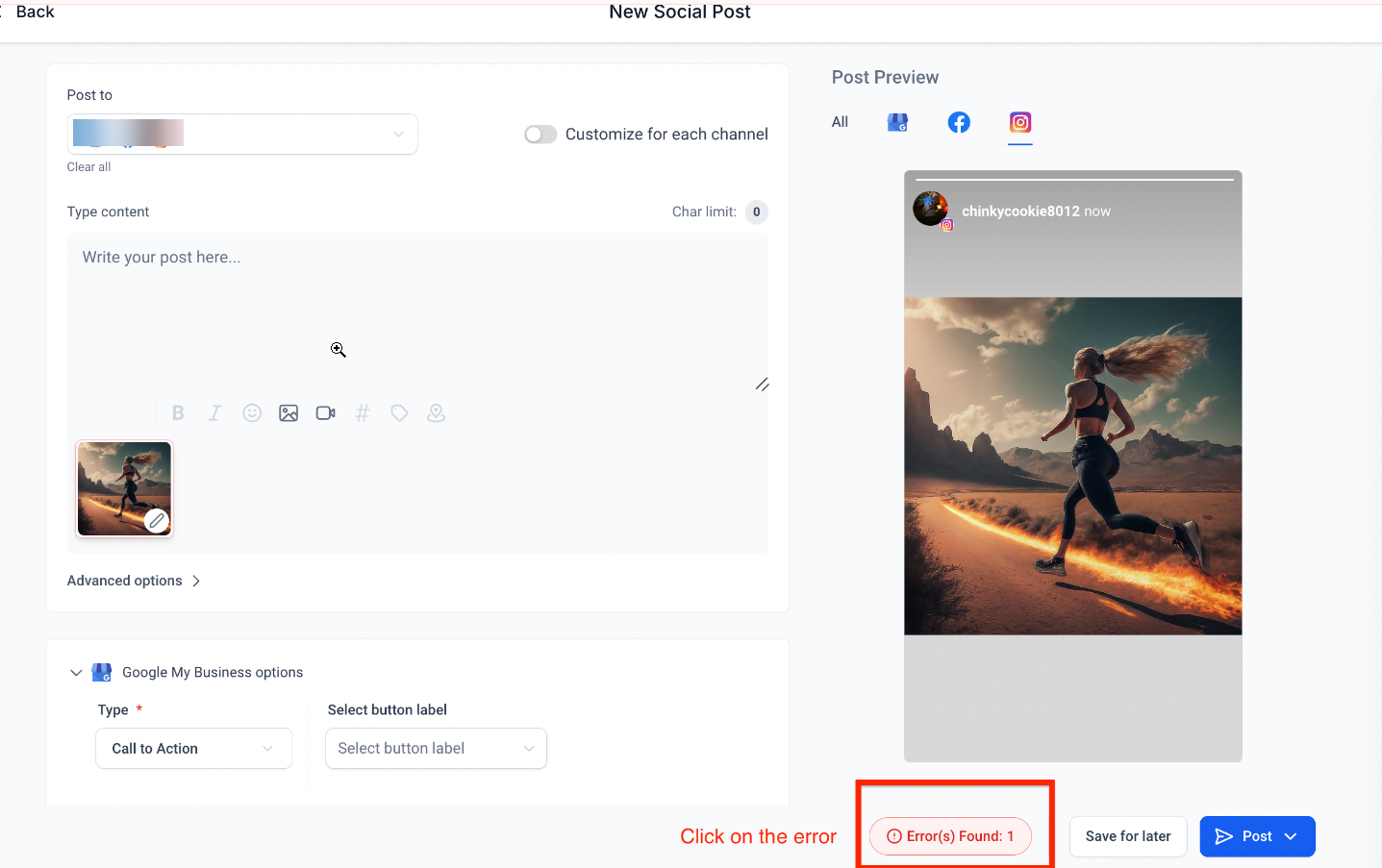Open the Post to channel dropdown
The height and width of the screenshot is (868, 1382).
click(242, 135)
